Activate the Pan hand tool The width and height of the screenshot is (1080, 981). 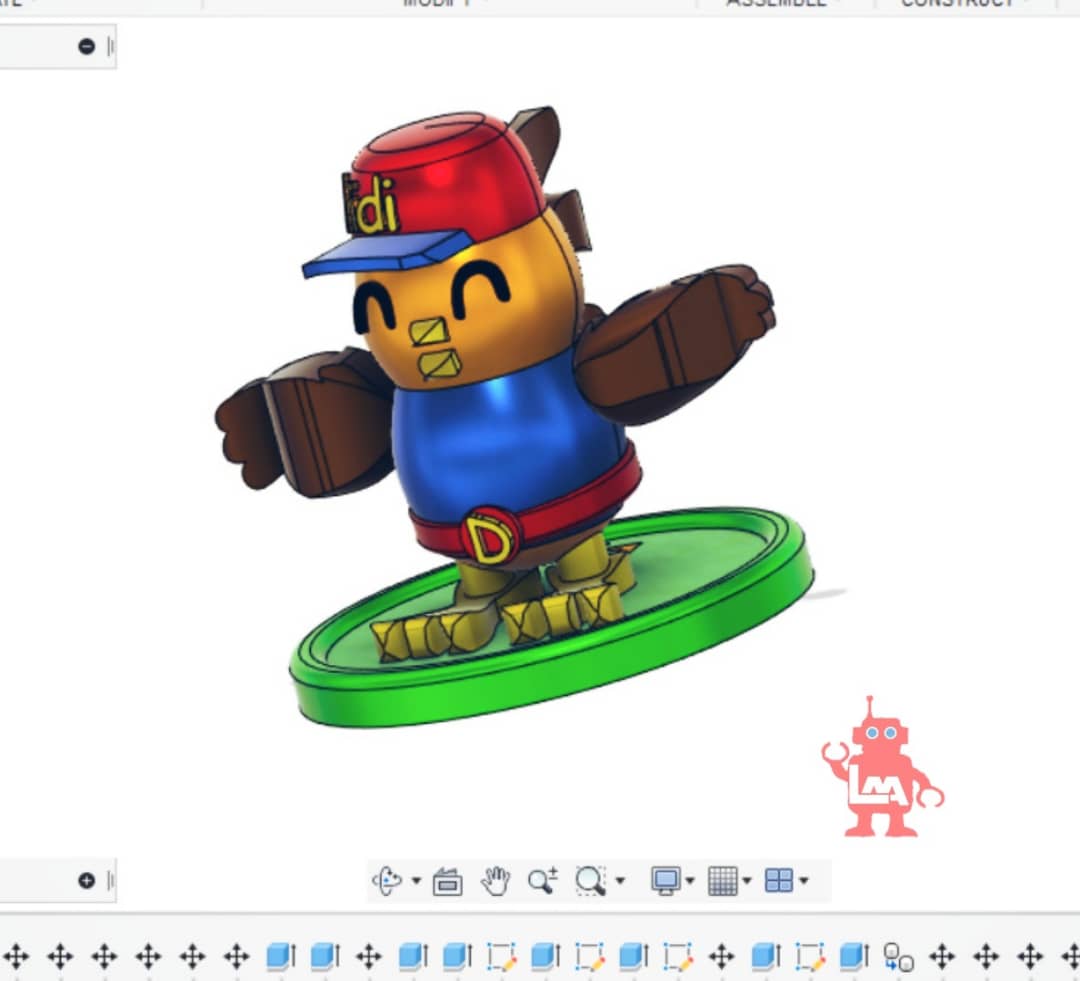pyautogui.click(x=495, y=880)
